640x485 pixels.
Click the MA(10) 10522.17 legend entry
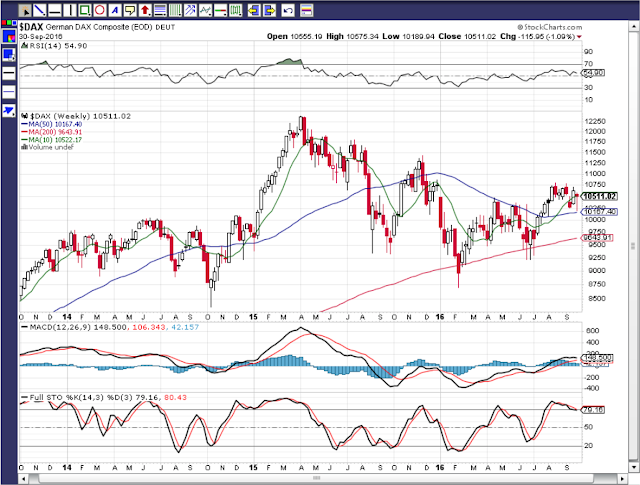pos(52,140)
